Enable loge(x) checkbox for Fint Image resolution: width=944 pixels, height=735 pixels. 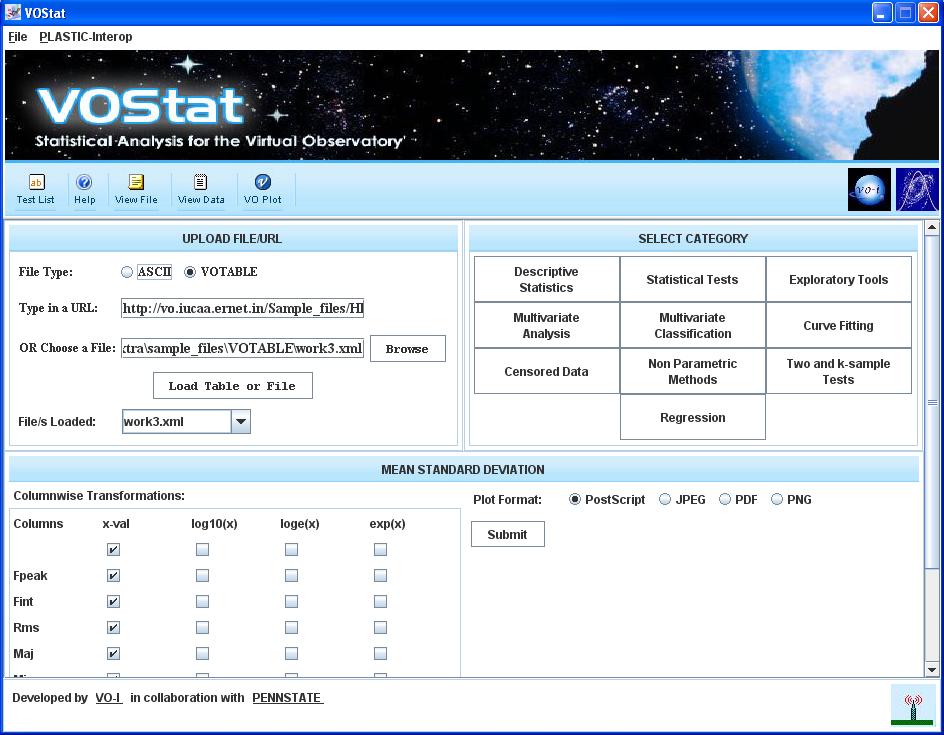point(291,601)
